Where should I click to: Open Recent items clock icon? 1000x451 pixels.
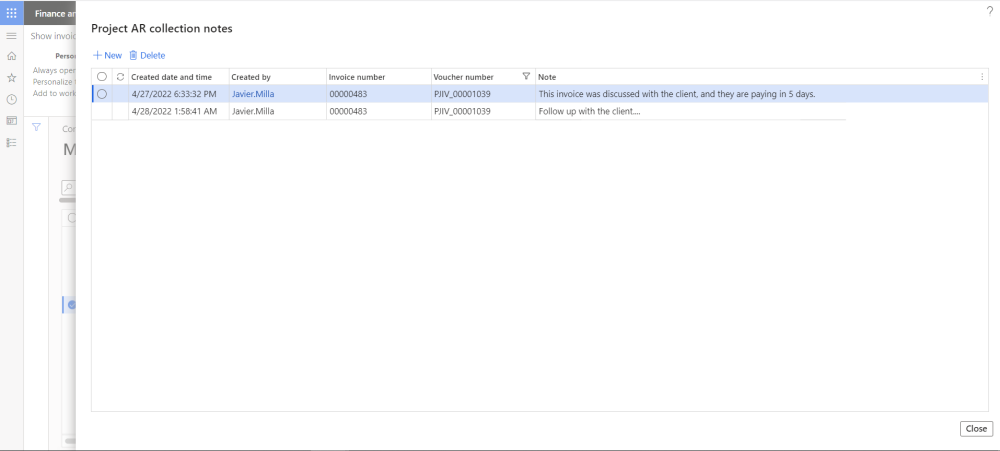coord(11,99)
